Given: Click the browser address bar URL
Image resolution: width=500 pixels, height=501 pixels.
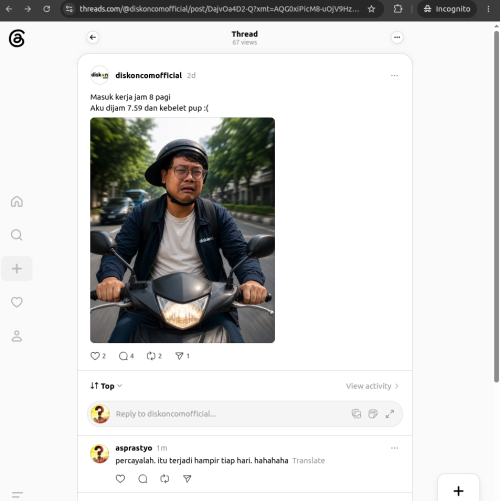Looking at the screenshot, I should coord(219,9).
